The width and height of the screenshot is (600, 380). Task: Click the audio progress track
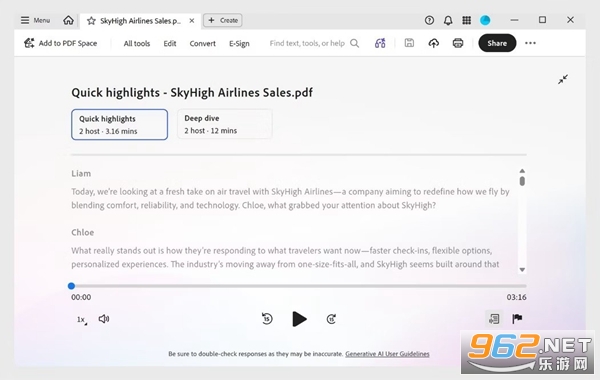(299, 286)
